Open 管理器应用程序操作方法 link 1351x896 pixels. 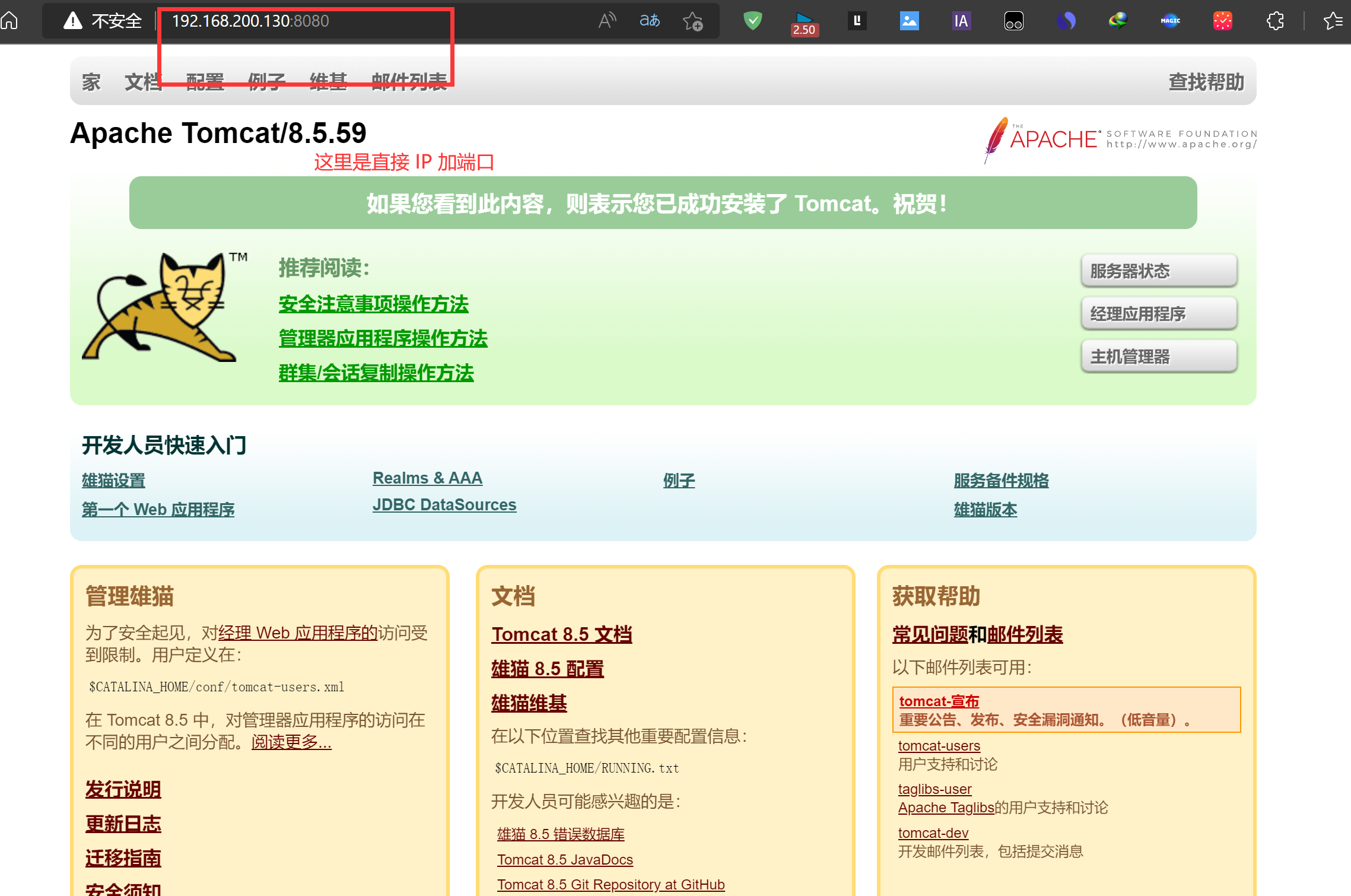383,338
